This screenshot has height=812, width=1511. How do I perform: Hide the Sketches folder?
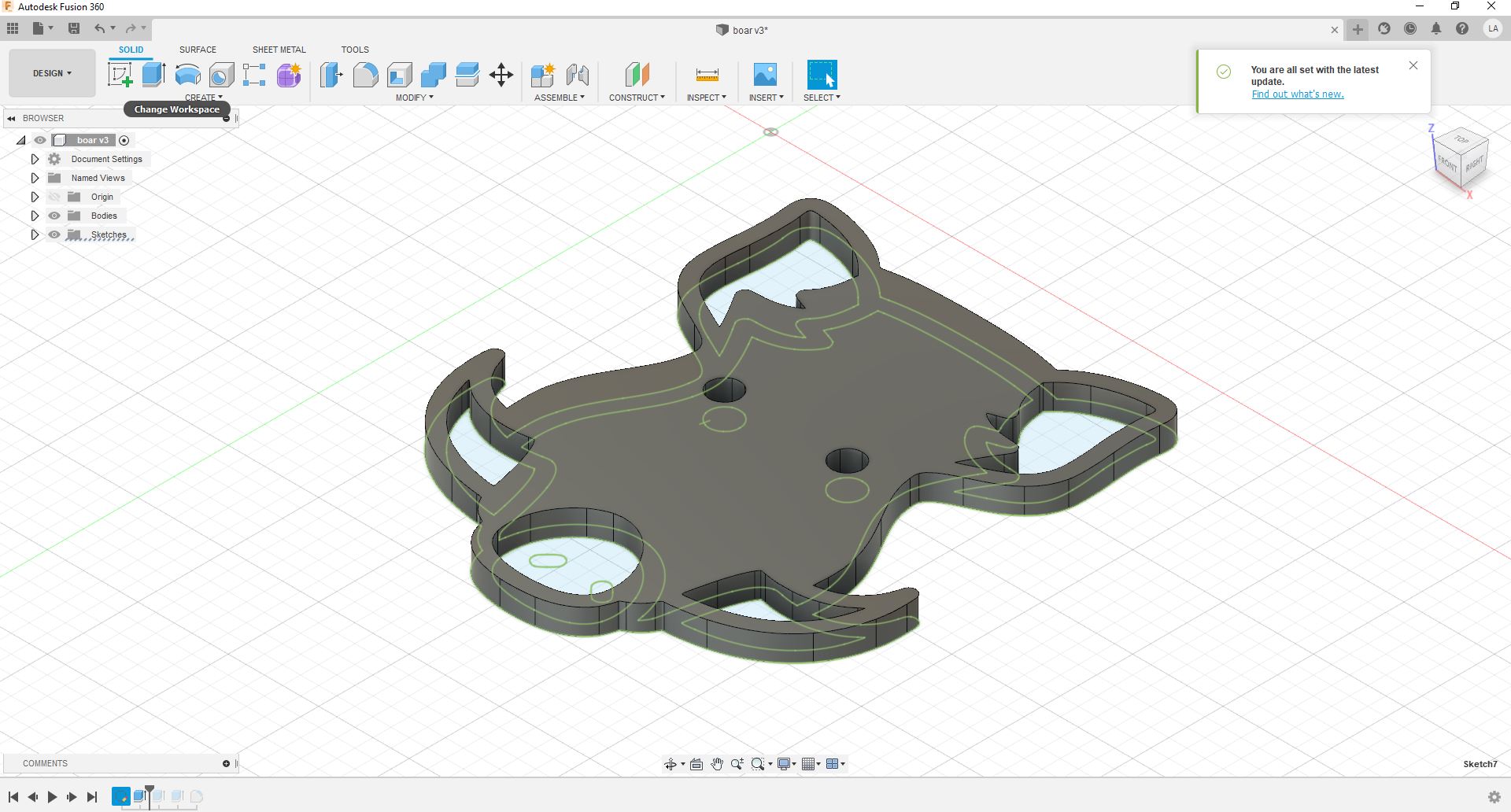coord(54,234)
